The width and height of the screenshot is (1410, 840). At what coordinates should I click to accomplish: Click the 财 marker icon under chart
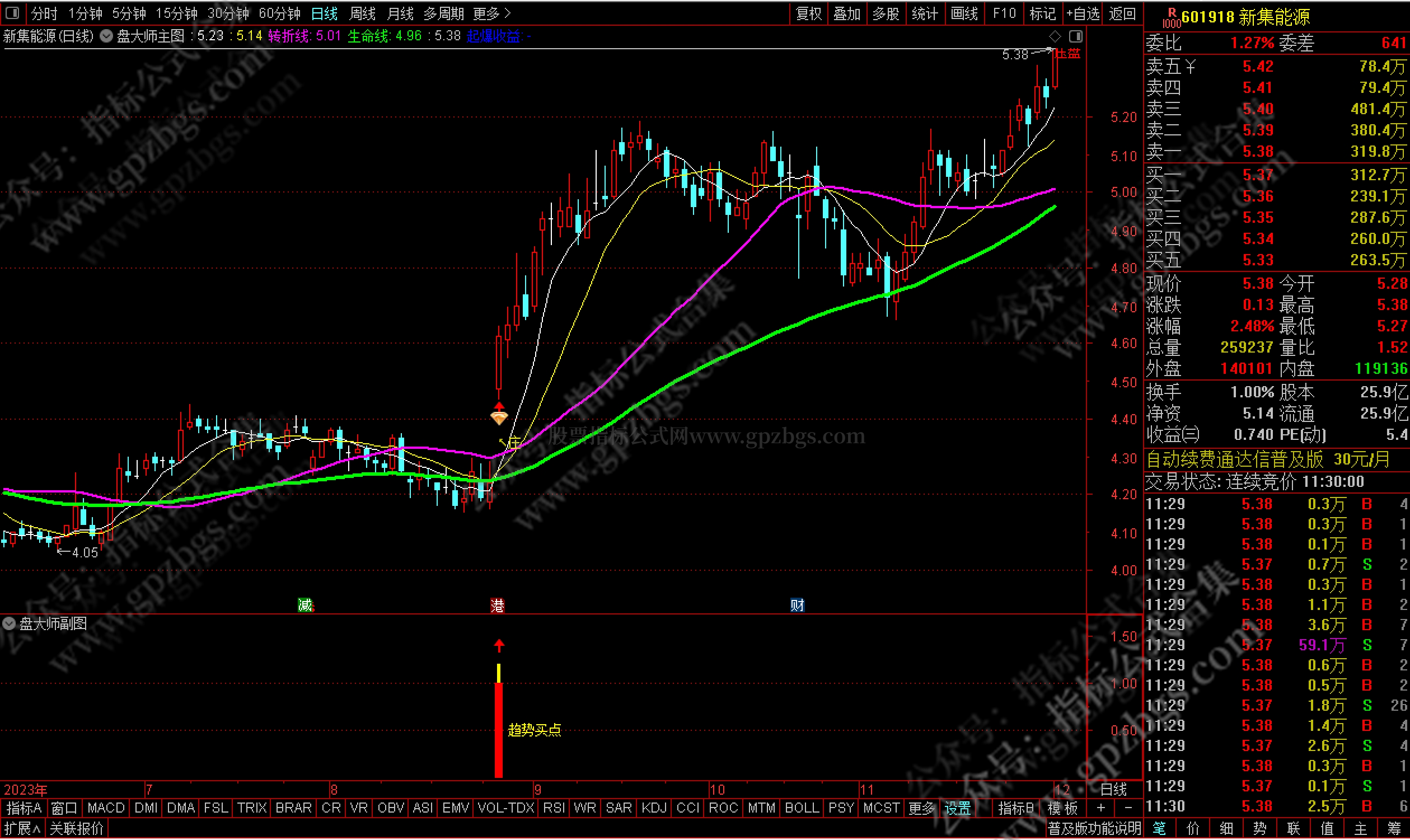pyautogui.click(x=797, y=606)
